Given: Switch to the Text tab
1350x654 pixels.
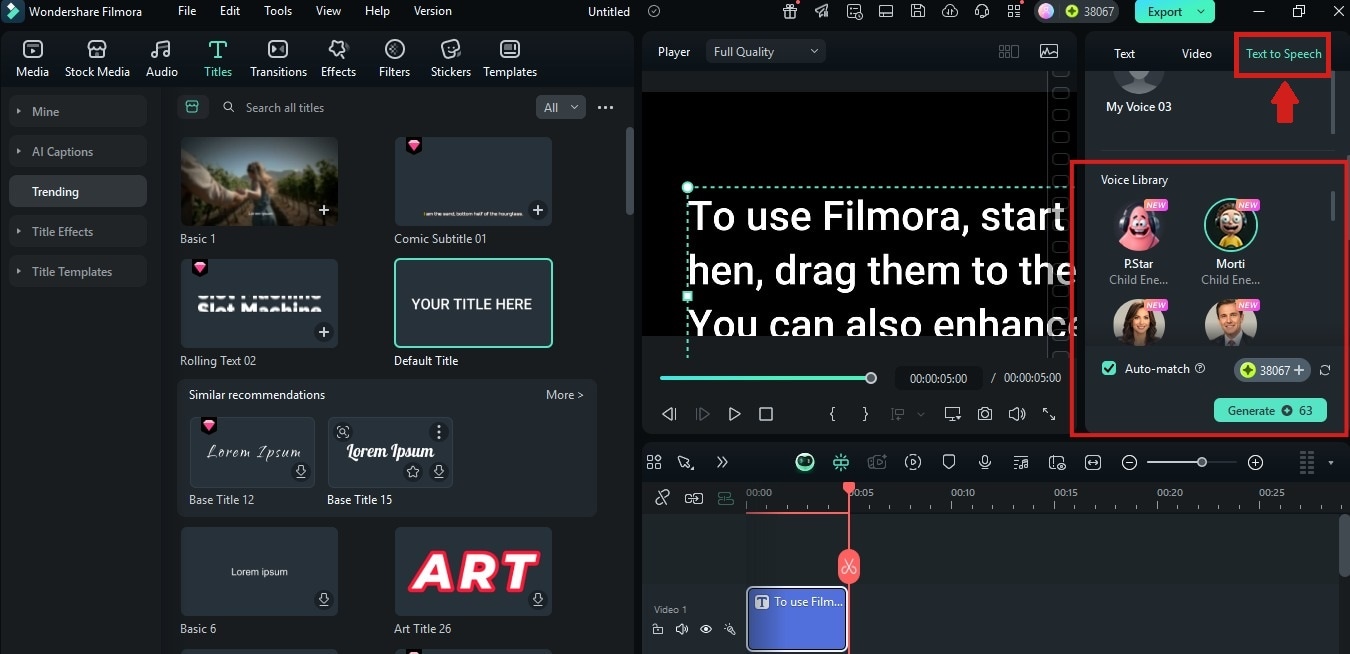Looking at the screenshot, I should 1125,54.
